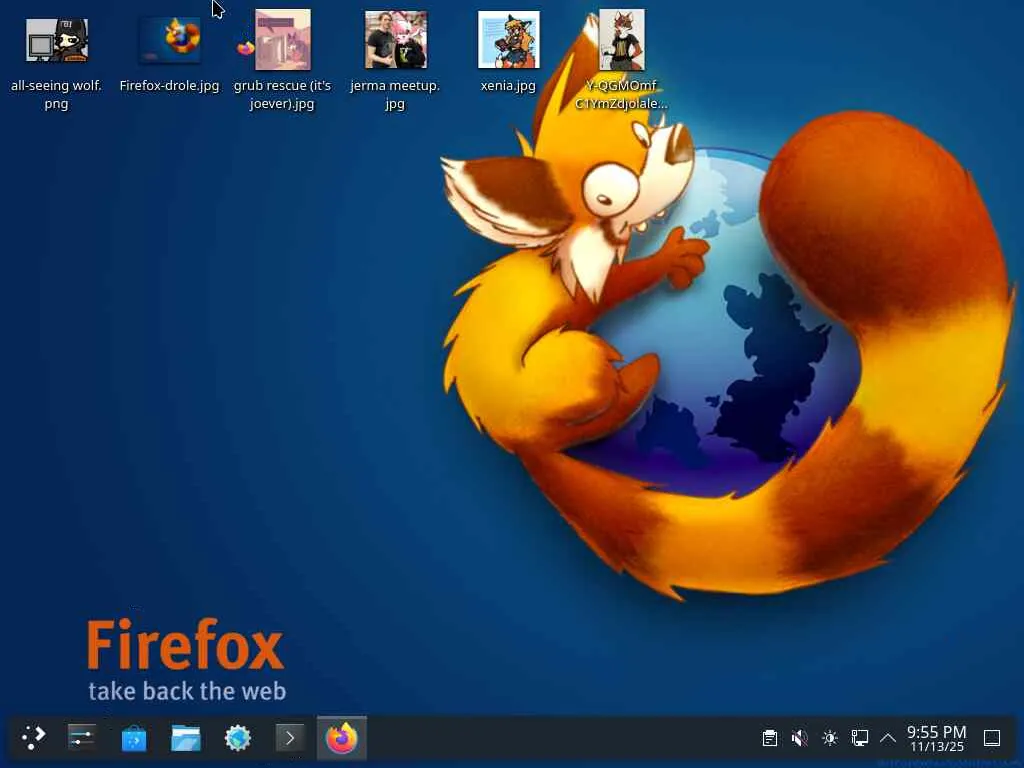Open the Konsole terminal from taskbar

(289, 739)
